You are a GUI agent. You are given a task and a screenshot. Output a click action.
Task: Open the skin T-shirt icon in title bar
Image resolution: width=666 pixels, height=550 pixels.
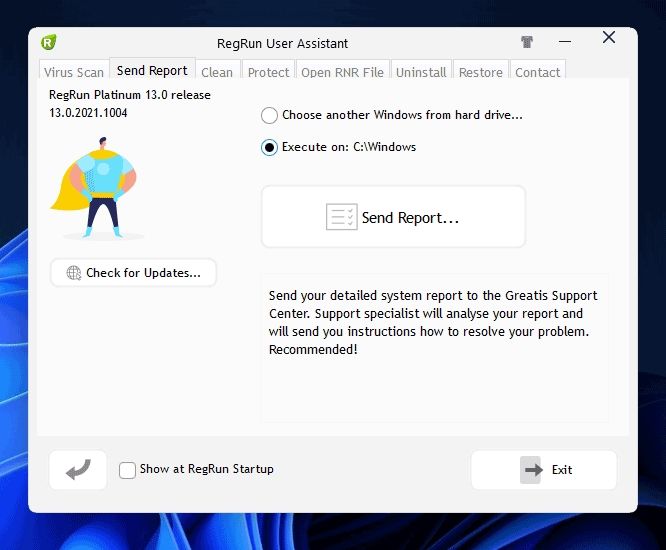[527, 42]
